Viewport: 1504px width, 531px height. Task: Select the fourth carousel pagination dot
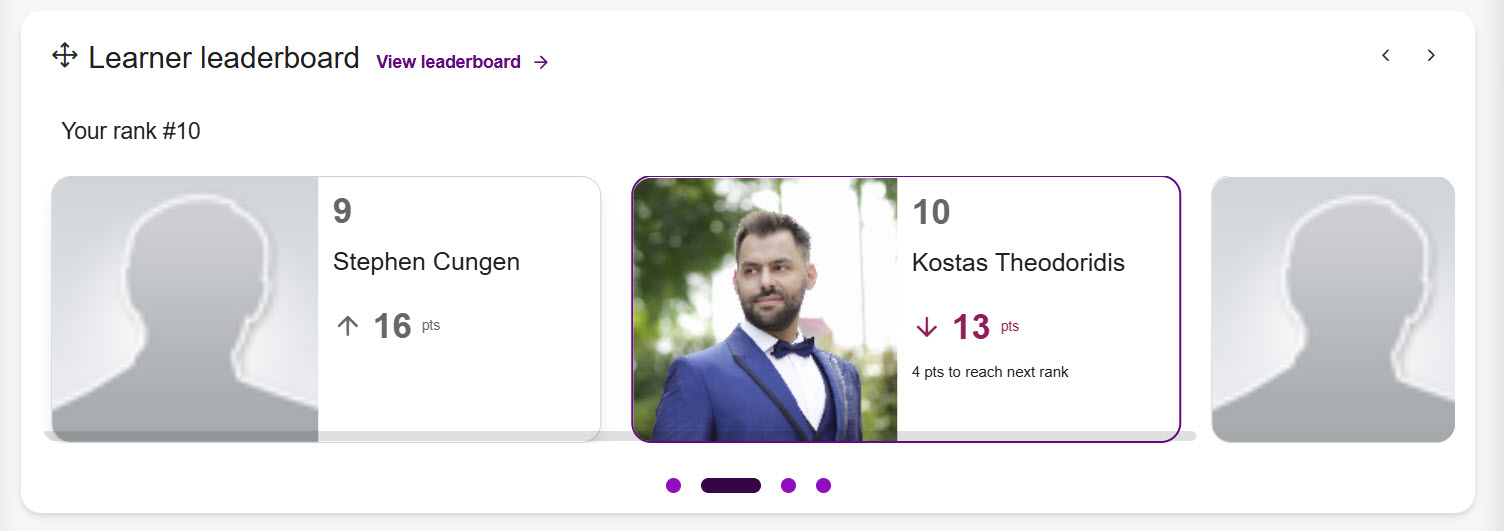tap(823, 485)
